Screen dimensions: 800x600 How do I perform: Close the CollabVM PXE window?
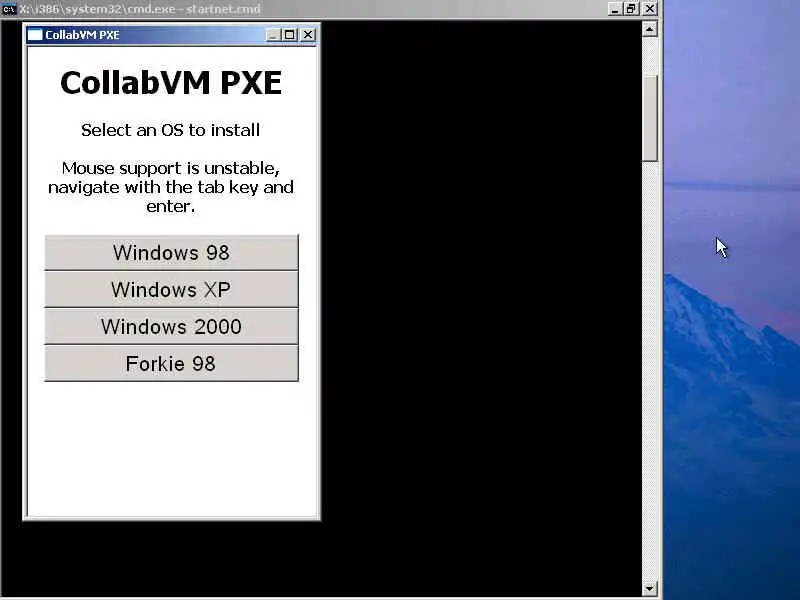point(308,35)
